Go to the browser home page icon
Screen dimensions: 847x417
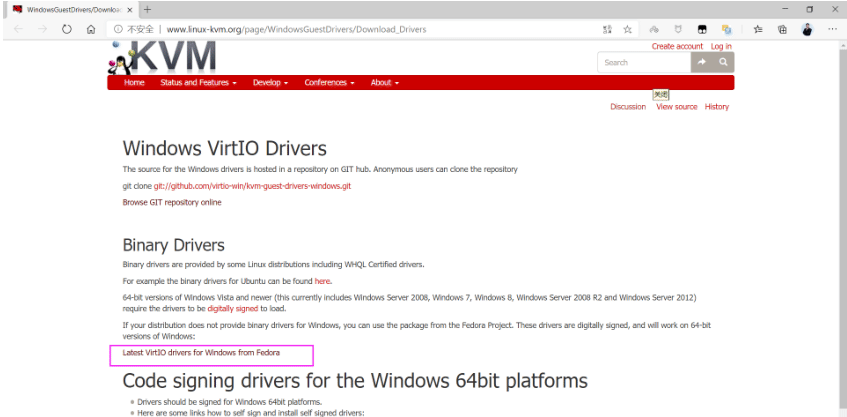pyautogui.click(x=91, y=29)
